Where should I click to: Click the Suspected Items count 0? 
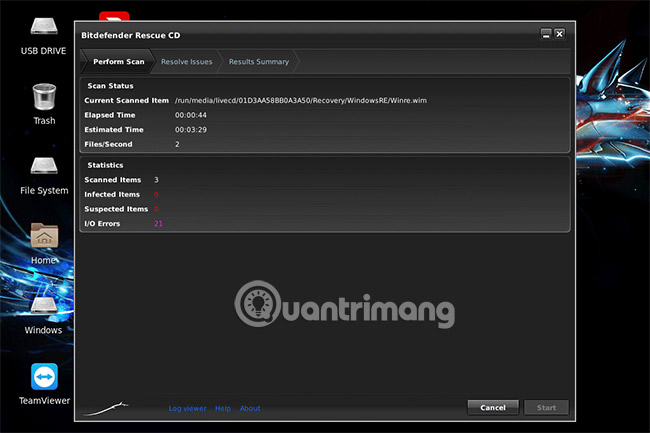tap(156, 209)
